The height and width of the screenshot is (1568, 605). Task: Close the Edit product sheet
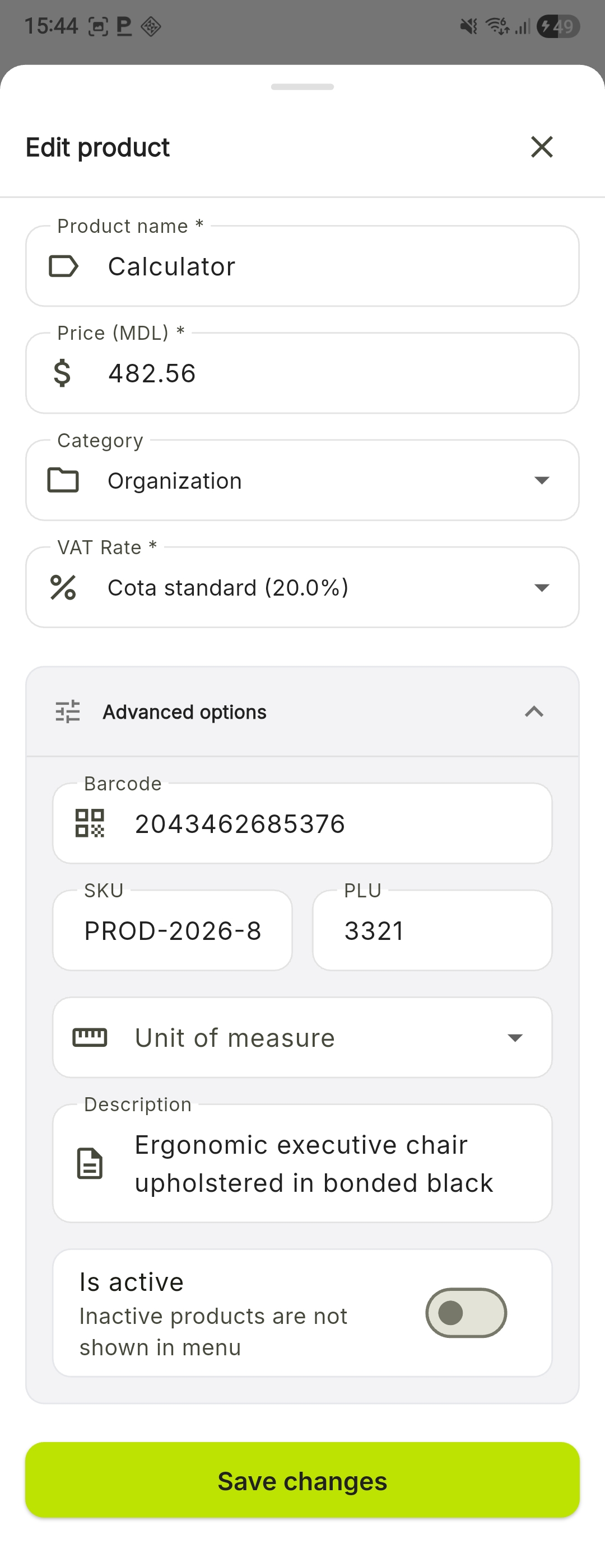point(542,147)
